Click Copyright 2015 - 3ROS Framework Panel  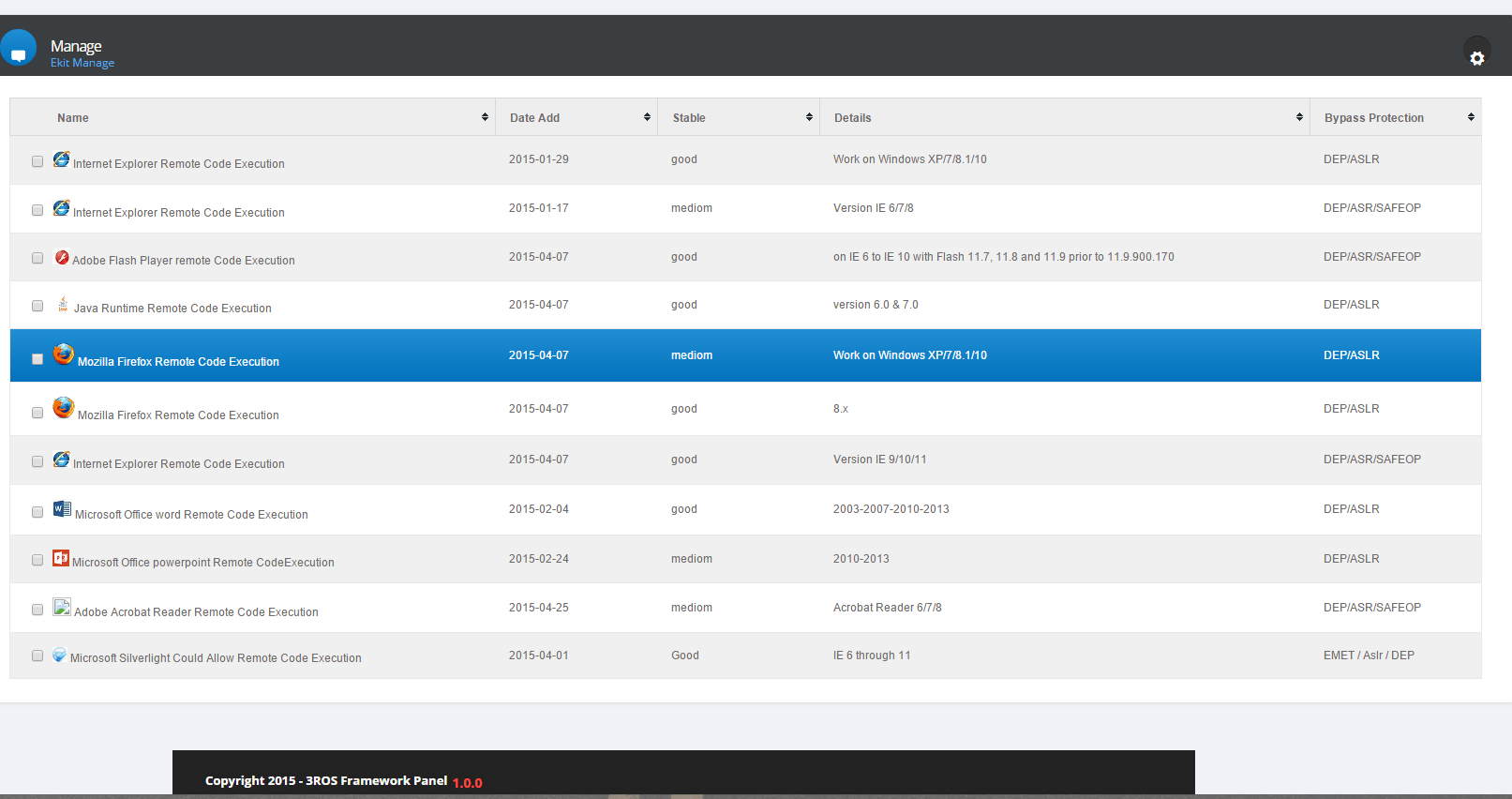tap(326, 780)
